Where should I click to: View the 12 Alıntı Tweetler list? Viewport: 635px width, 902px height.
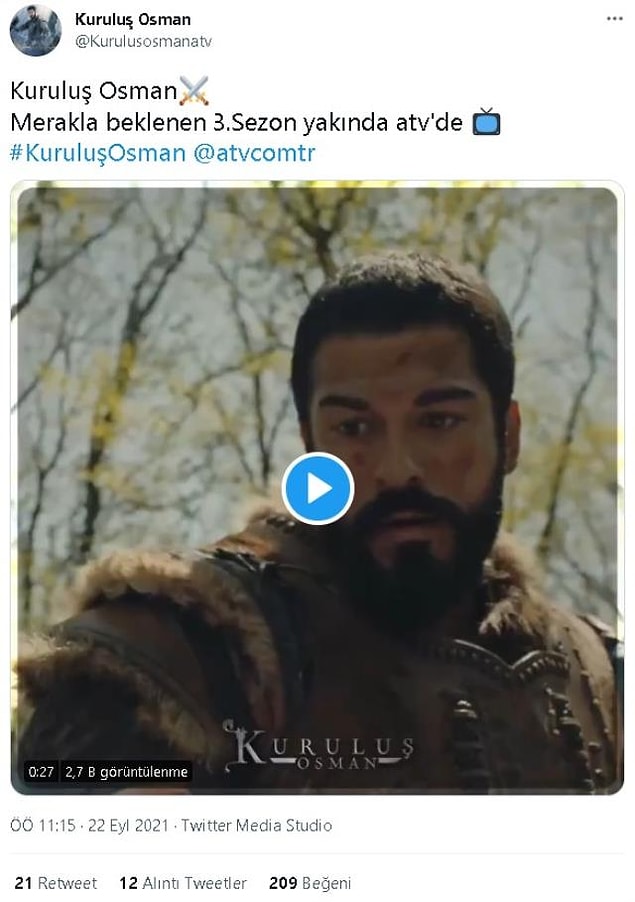pyautogui.click(x=183, y=883)
